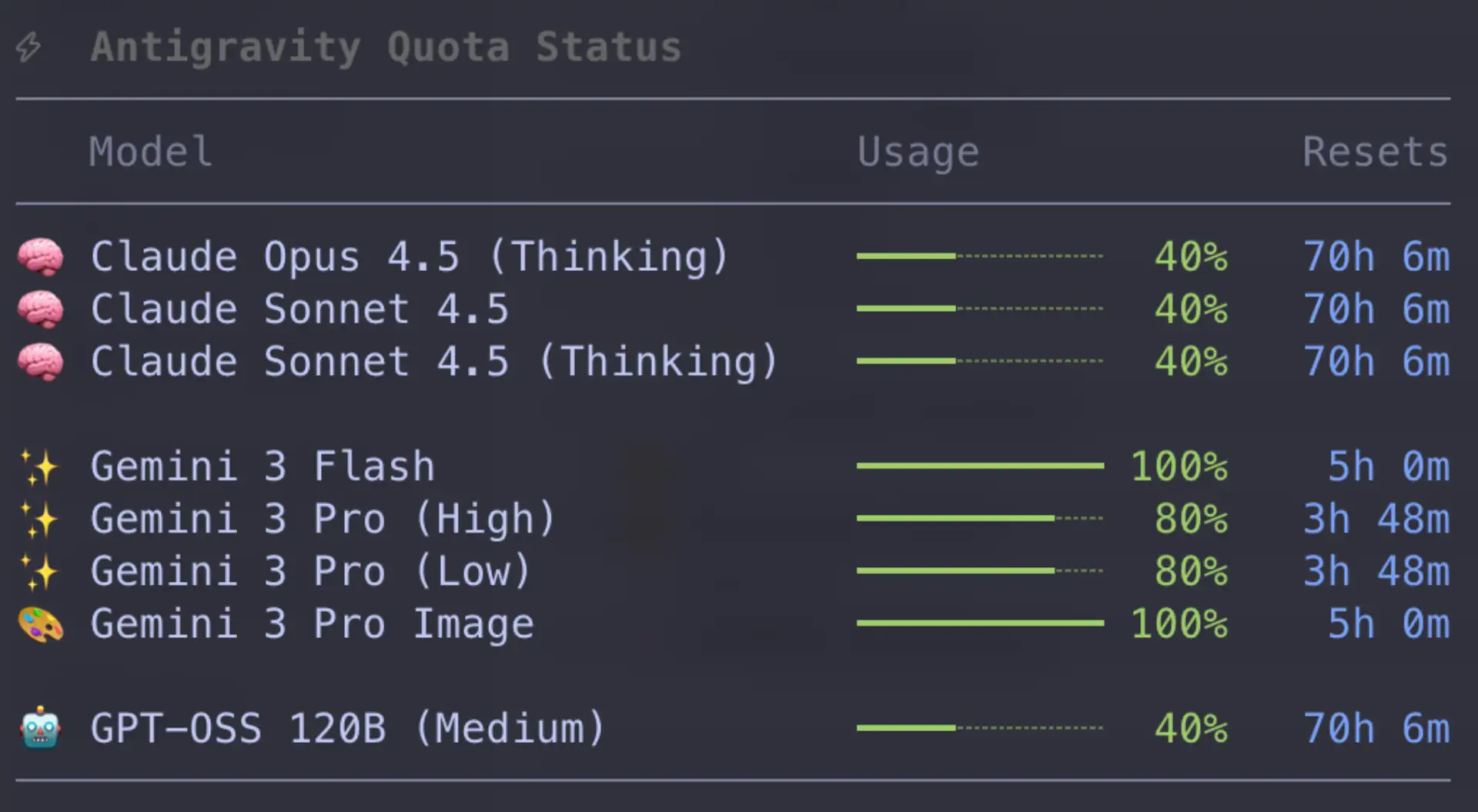Click the 70h 6m reset on Claude Sonnet 4.5 row
1478x812 pixels.
coord(1376,309)
